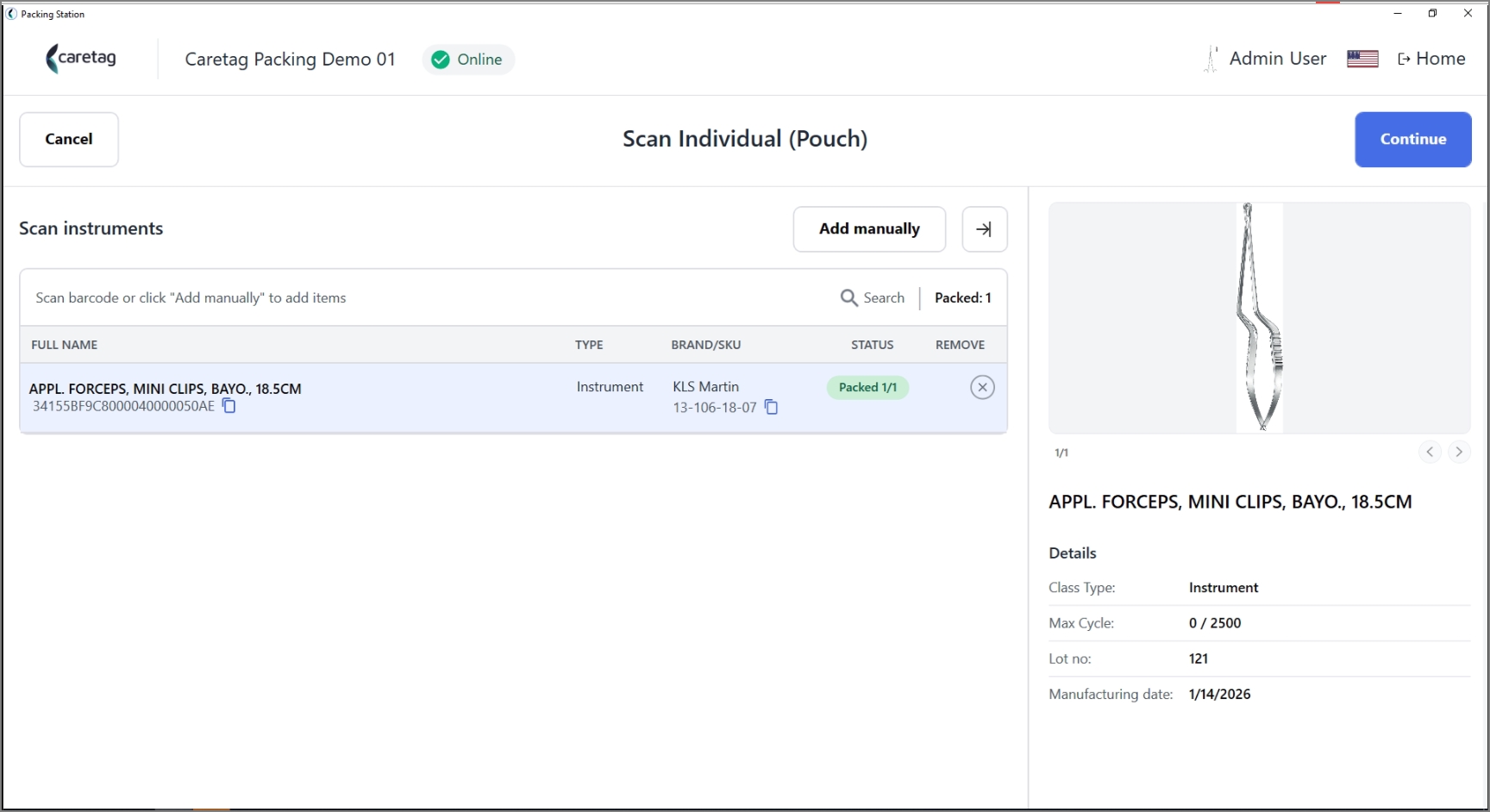Viewport: 1490px width, 812px height.
Task: Copy the SKU 13-106-18-07
Action: (x=771, y=407)
